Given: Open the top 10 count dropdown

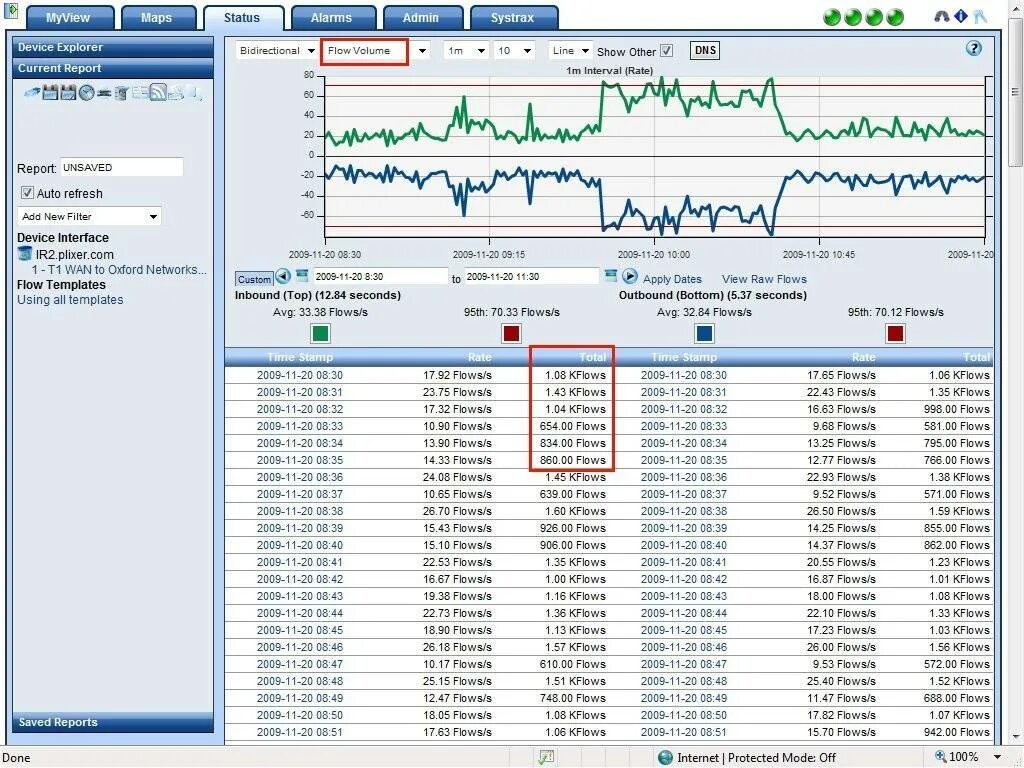Looking at the screenshot, I should (515, 50).
